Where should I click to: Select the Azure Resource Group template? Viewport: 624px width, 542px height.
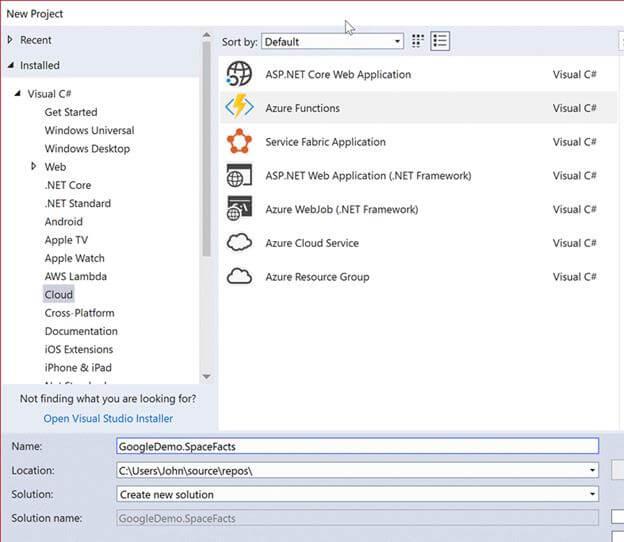coord(418,277)
